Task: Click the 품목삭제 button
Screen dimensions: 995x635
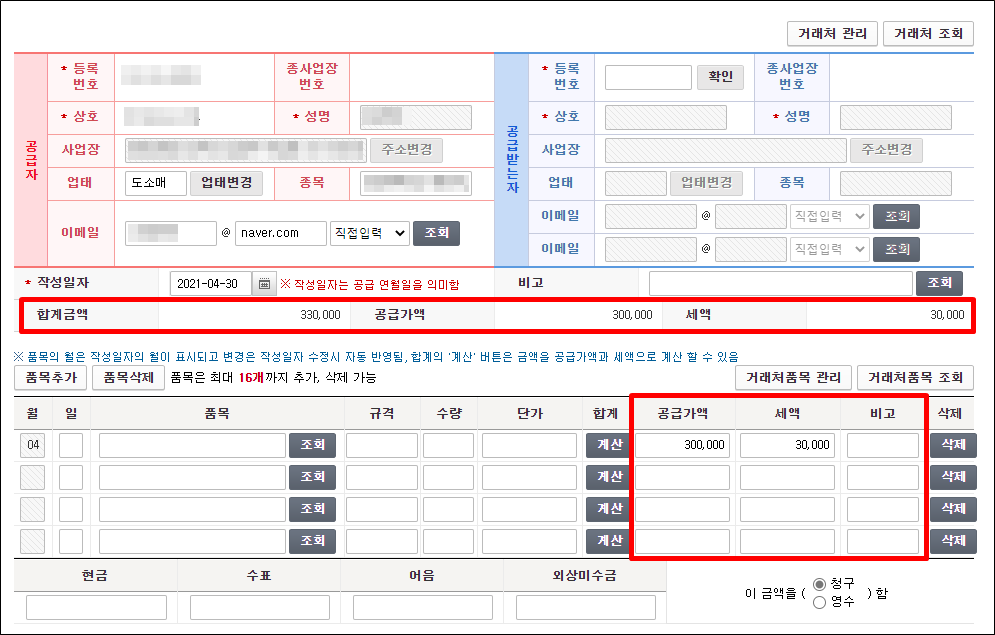Action: (128, 377)
